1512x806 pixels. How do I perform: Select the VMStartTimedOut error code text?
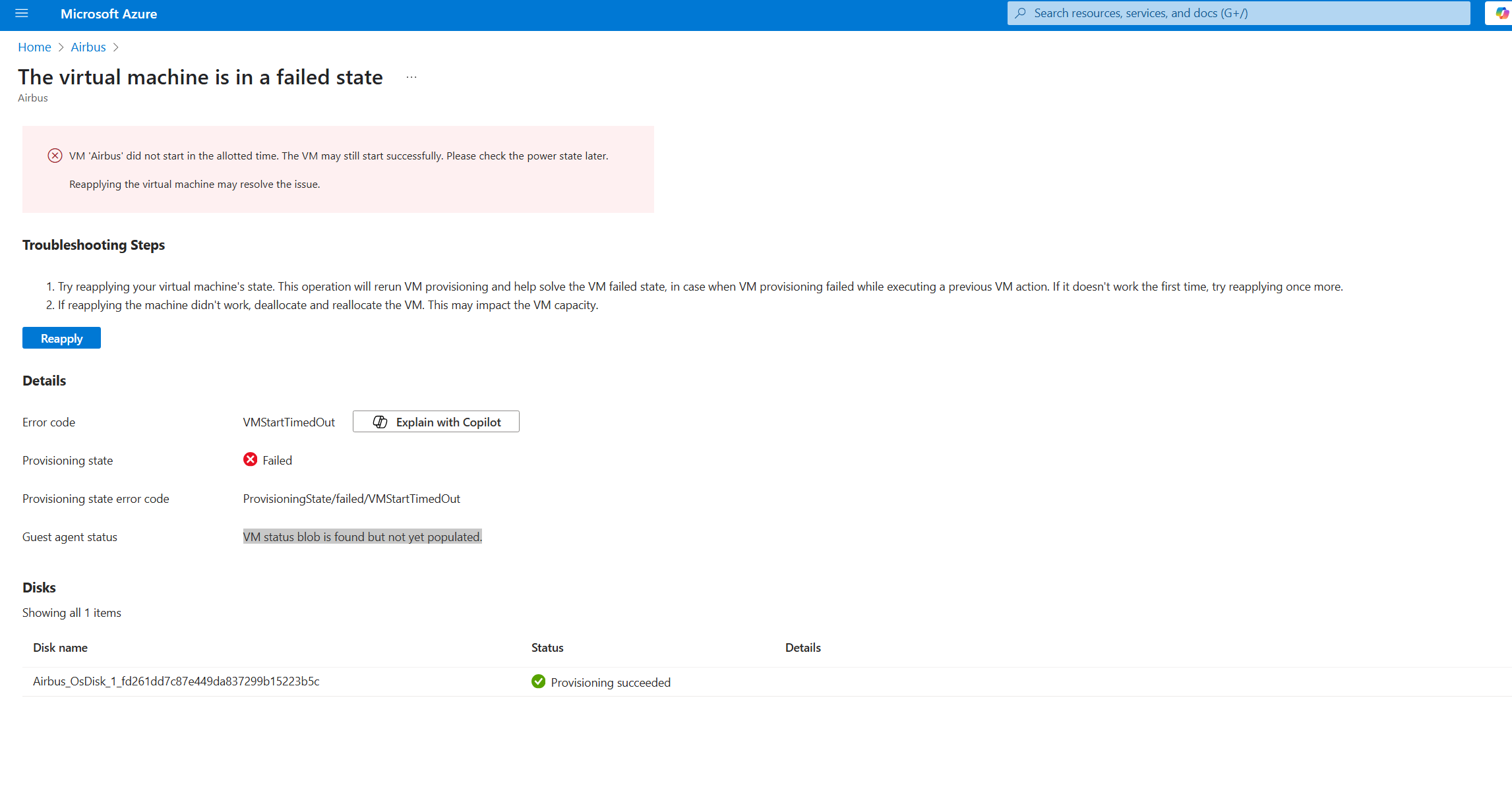[x=289, y=422]
